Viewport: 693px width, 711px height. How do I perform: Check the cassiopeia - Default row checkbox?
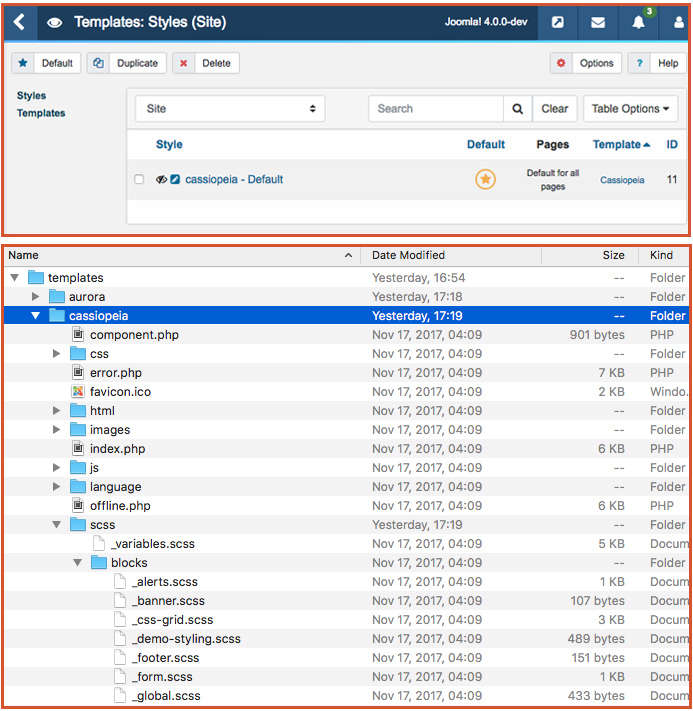(x=139, y=180)
